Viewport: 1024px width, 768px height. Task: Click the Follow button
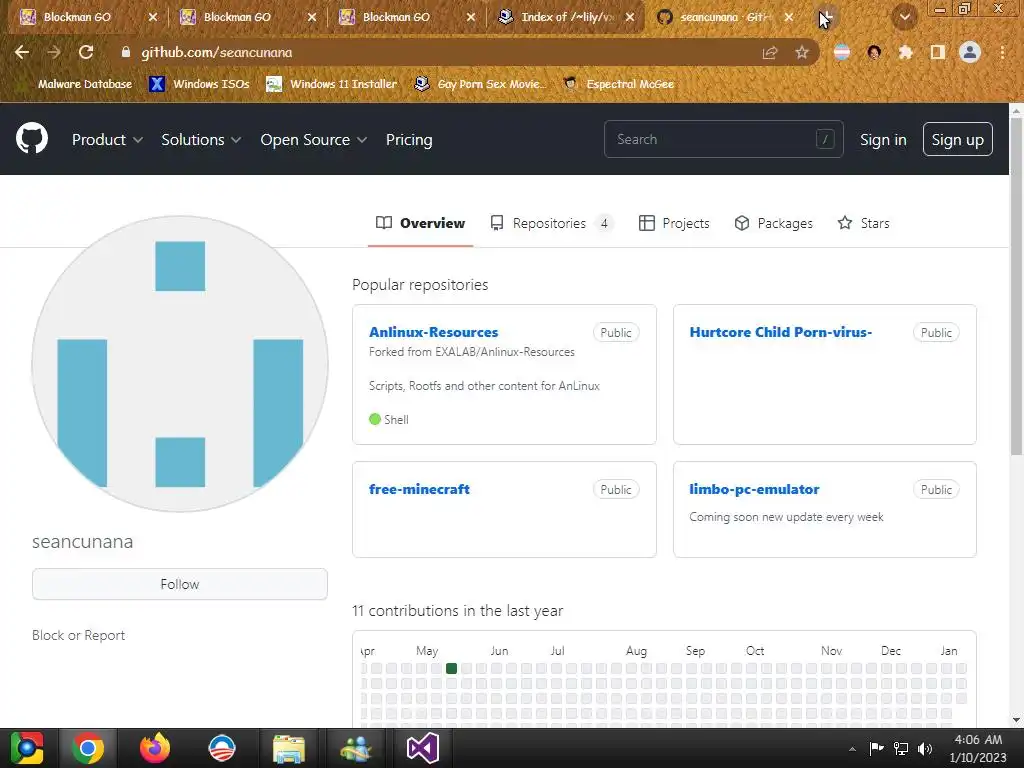(x=180, y=584)
